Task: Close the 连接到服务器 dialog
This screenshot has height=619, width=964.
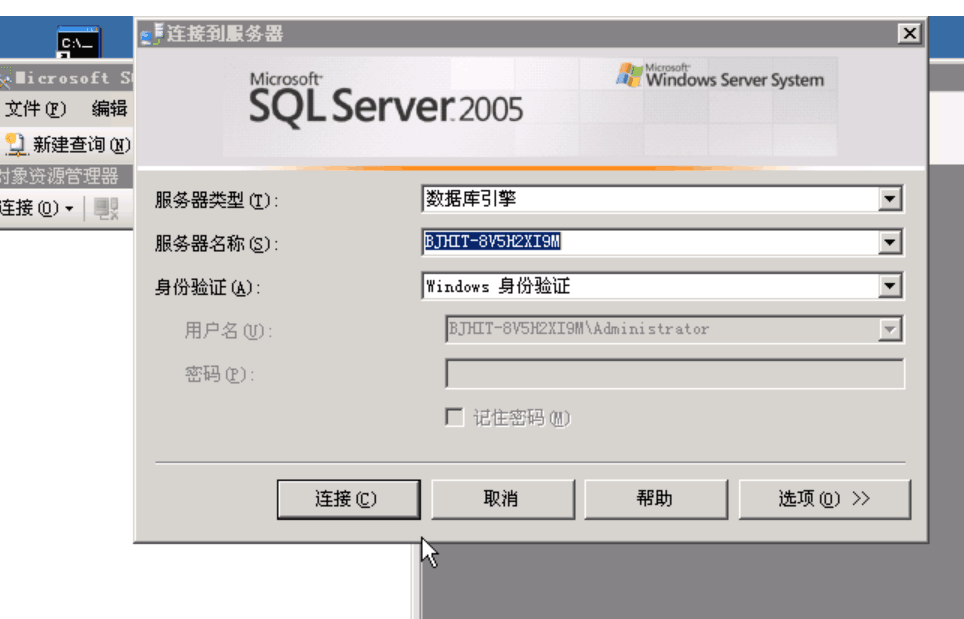Action: click(x=909, y=33)
